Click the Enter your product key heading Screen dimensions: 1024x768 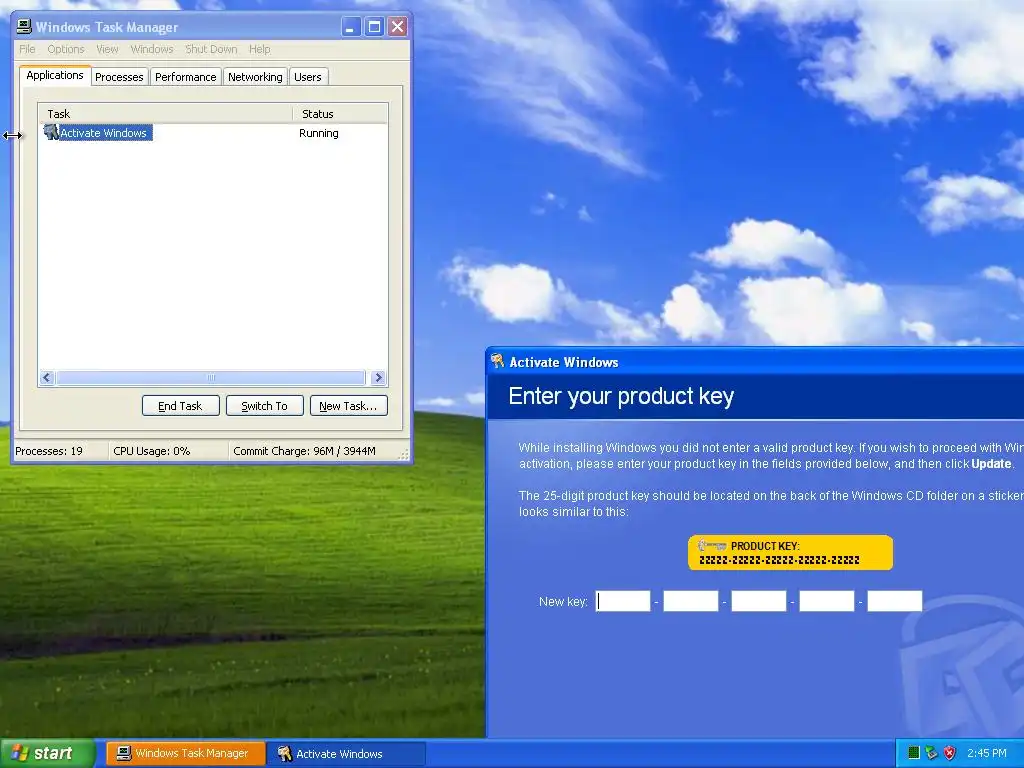point(621,396)
